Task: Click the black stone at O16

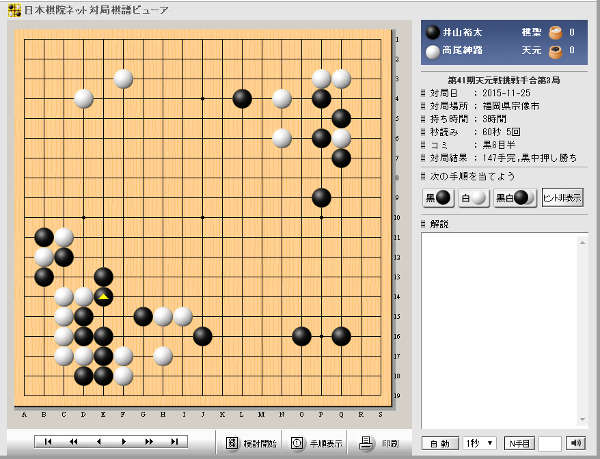Action: (302, 336)
